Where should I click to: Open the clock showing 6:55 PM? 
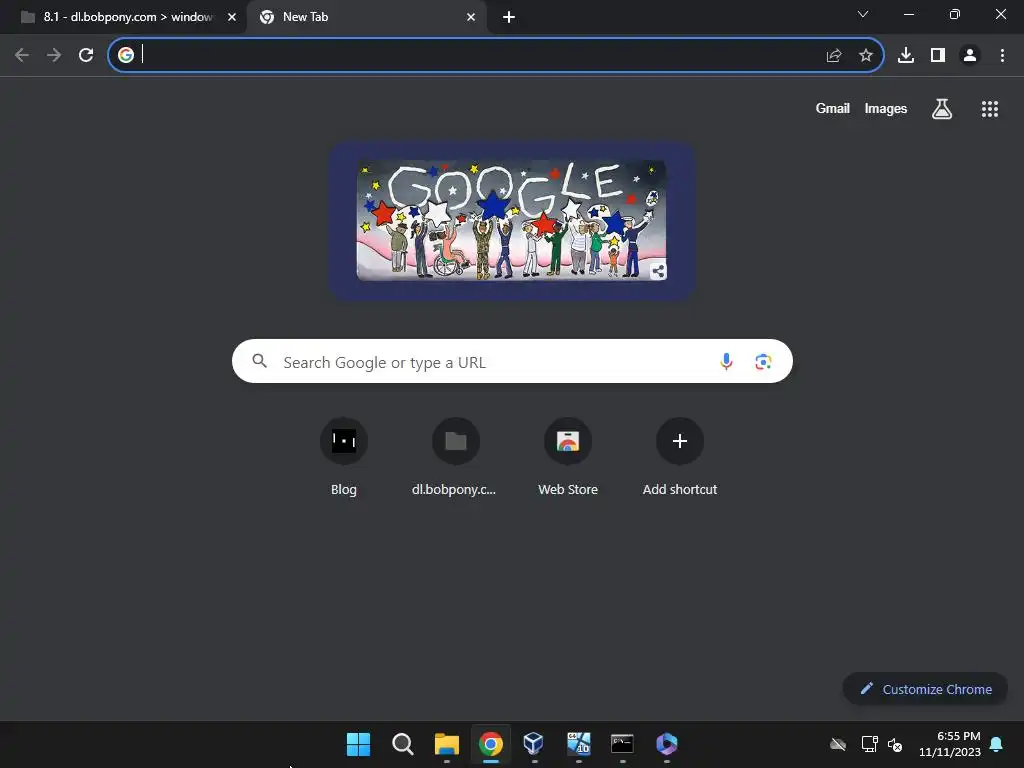pos(950,744)
